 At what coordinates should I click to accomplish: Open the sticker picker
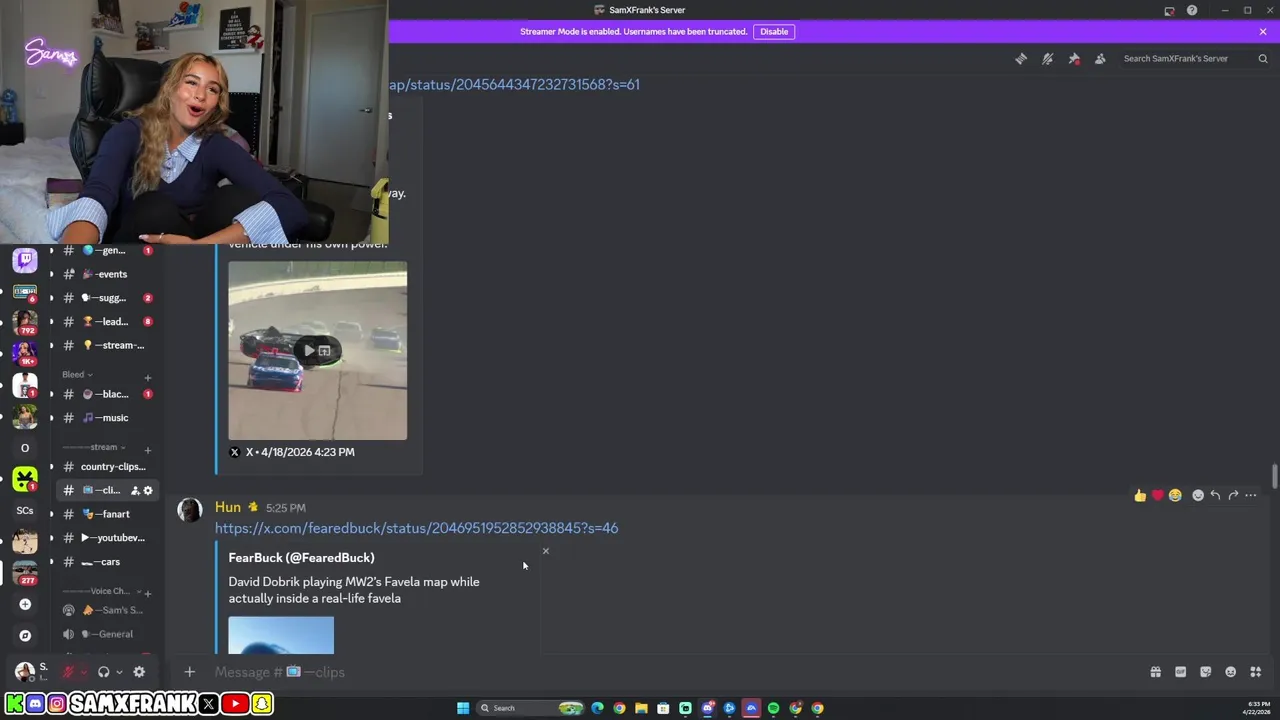point(1205,672)
